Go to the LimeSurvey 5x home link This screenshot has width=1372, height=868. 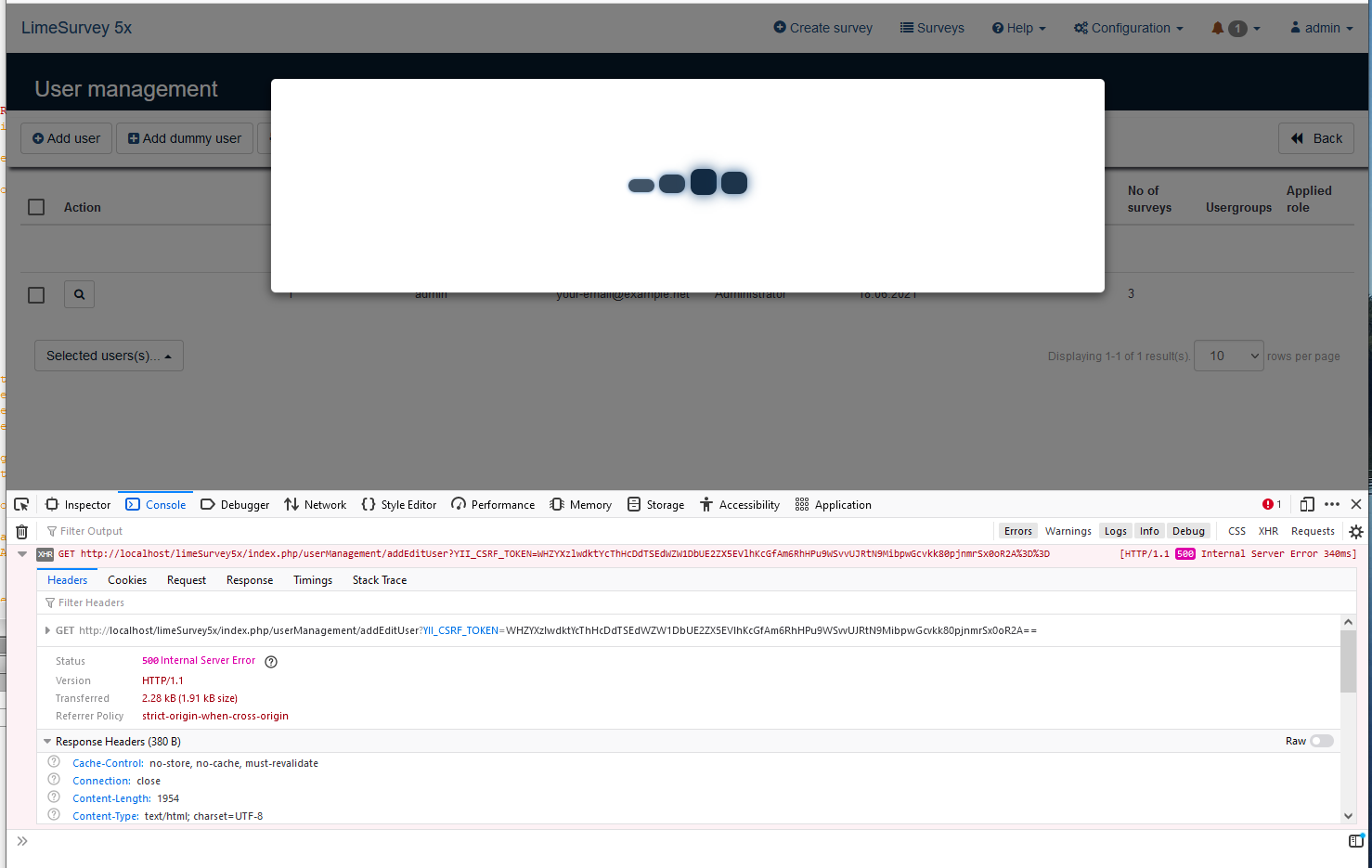point(77,28)
